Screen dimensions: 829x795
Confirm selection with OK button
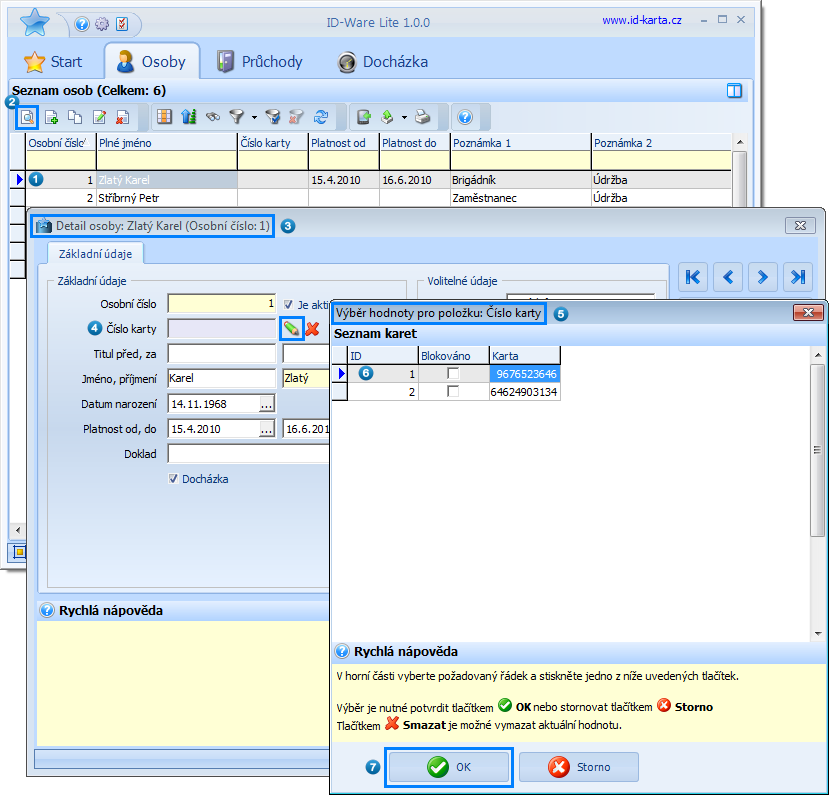448,767
